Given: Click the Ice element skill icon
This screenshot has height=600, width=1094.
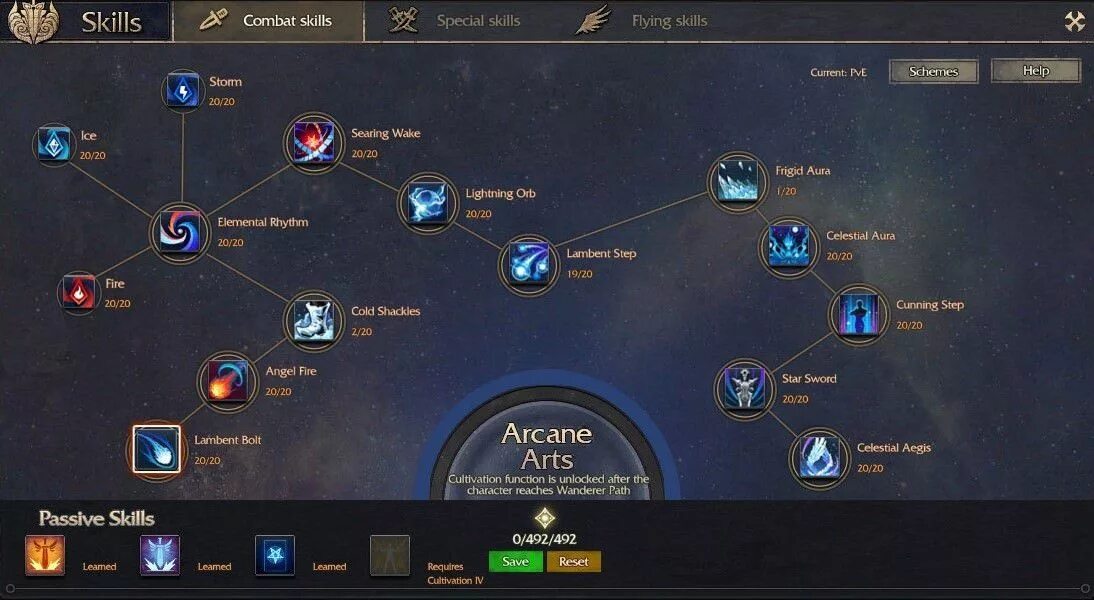Looking at the screenshot, I should [x=54, y=144].
